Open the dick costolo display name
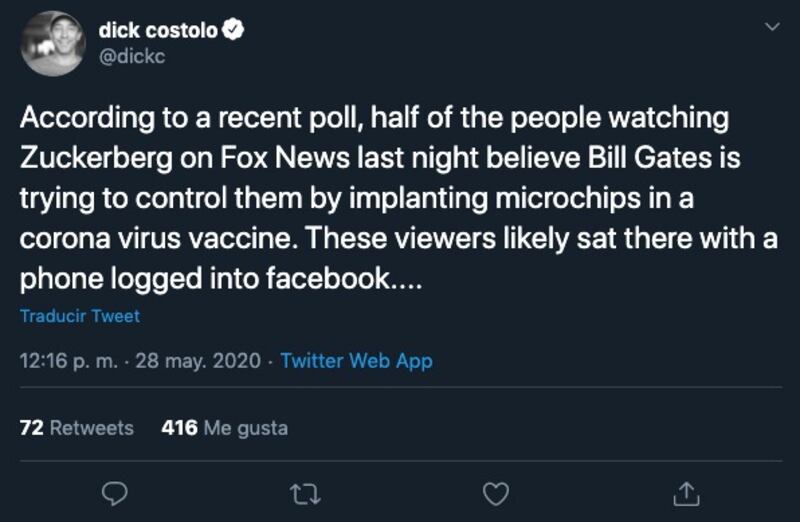800x522 pixels. 158,31
